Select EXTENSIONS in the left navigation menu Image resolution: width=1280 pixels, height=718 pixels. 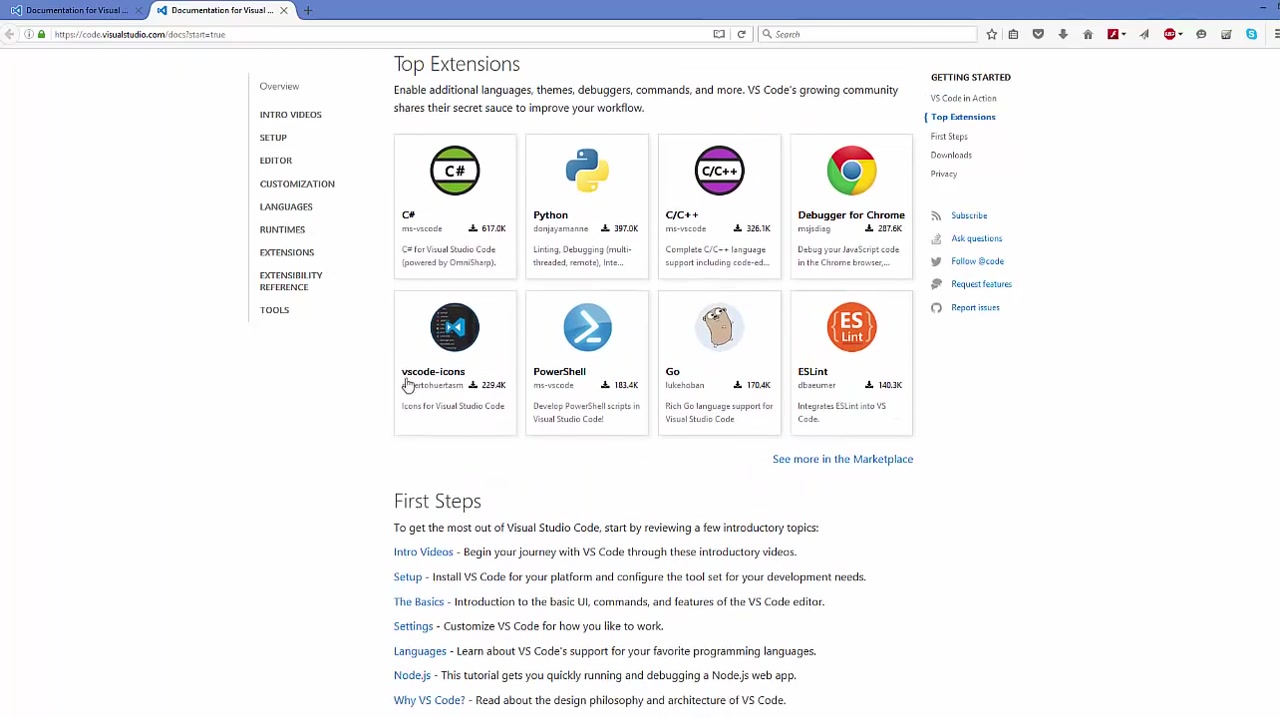[x=287, y=252]
